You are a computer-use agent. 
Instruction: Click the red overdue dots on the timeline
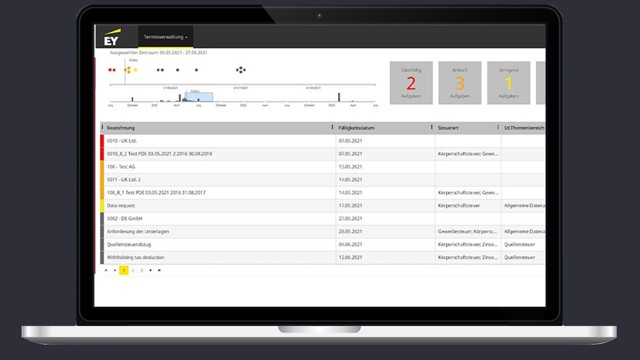coord(112,70)
